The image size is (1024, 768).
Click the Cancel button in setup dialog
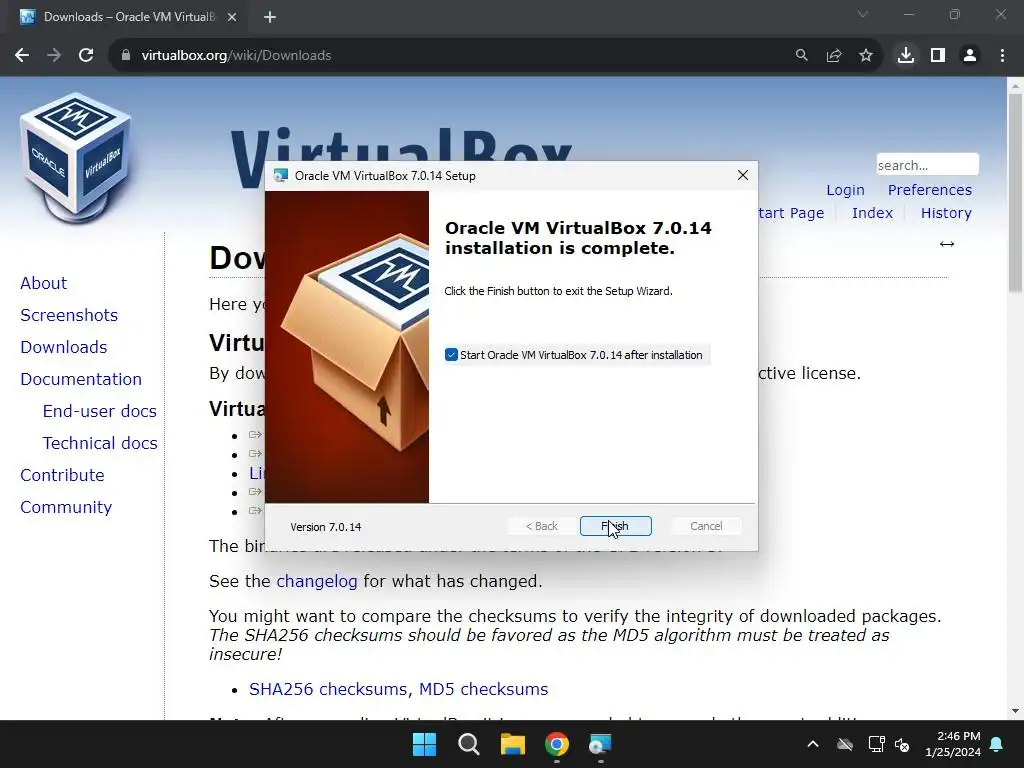click(706, 526)
